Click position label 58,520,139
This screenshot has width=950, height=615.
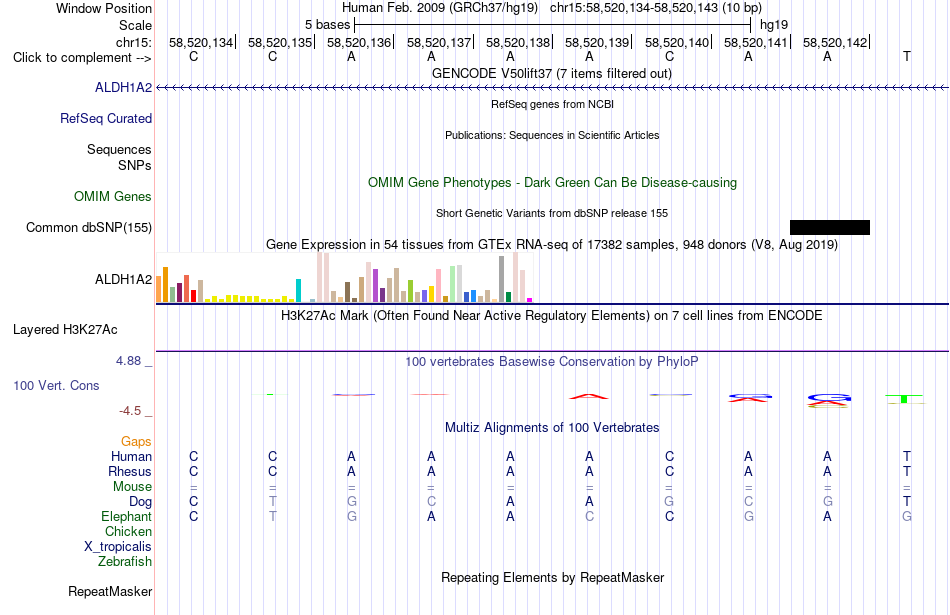pyautogui.click(x=597, y=42)
